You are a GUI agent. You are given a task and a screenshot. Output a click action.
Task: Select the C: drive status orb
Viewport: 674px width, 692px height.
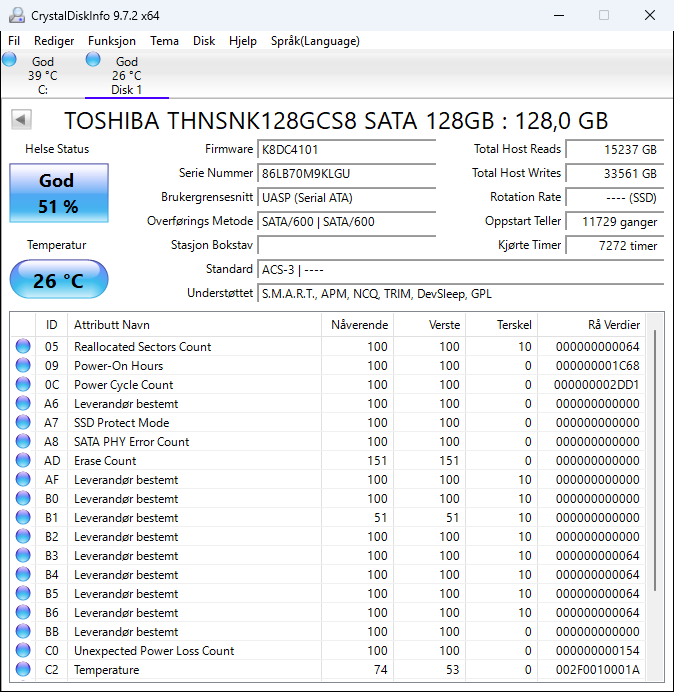pos(9,59)
